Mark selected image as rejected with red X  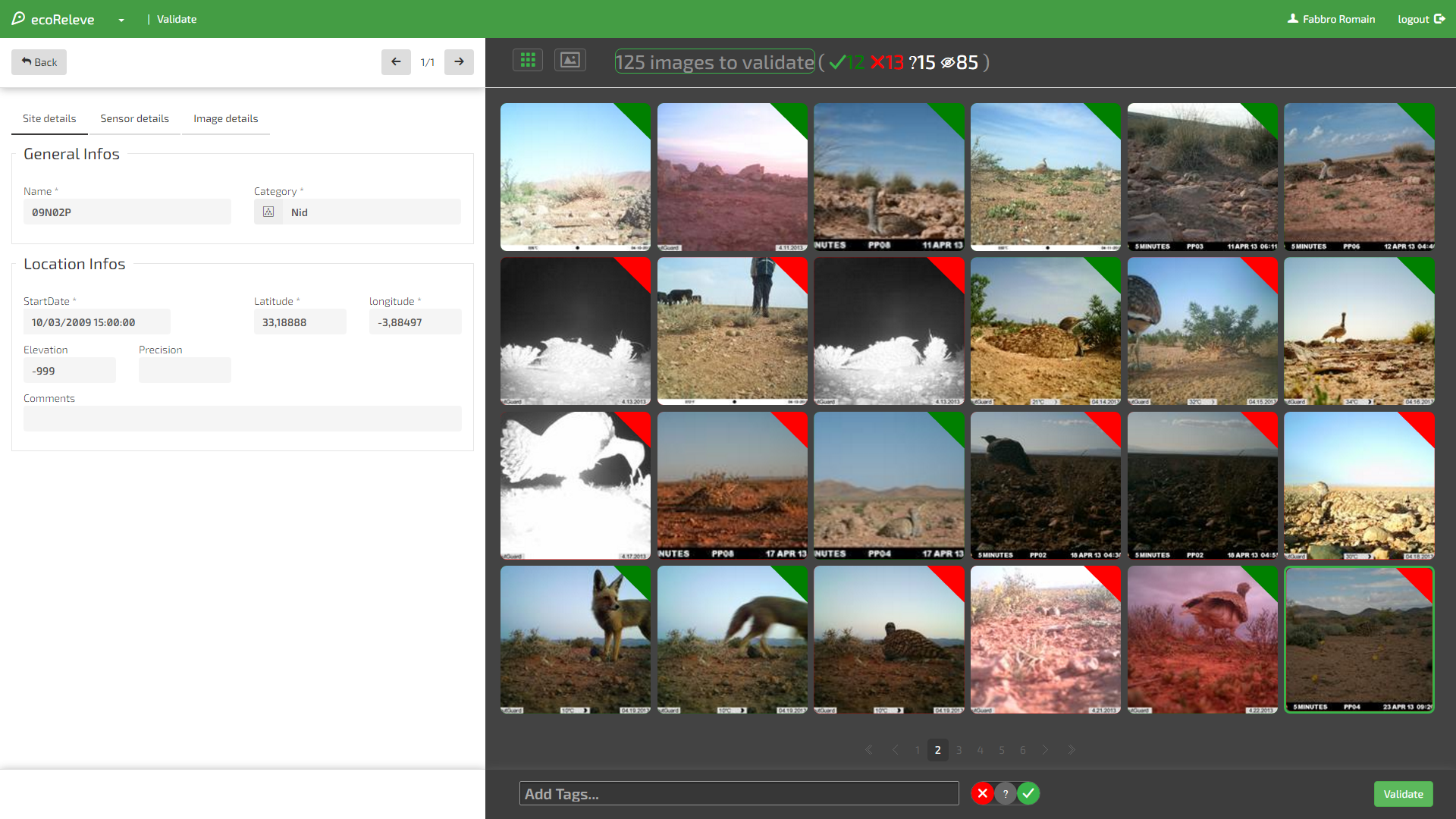pyautogui.click(x=983, y=793)
